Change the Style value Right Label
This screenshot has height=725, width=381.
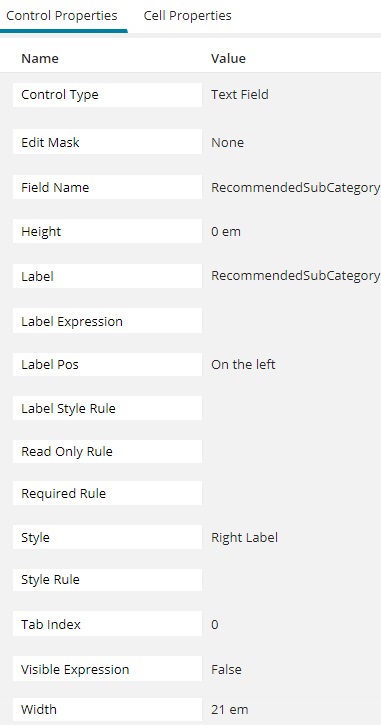coord(244,537)
